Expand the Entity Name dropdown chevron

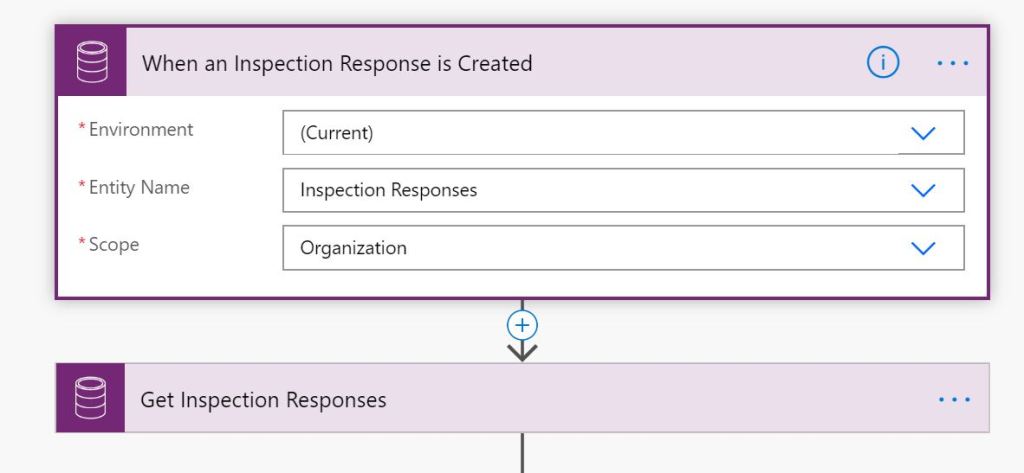tap(924, 190)
